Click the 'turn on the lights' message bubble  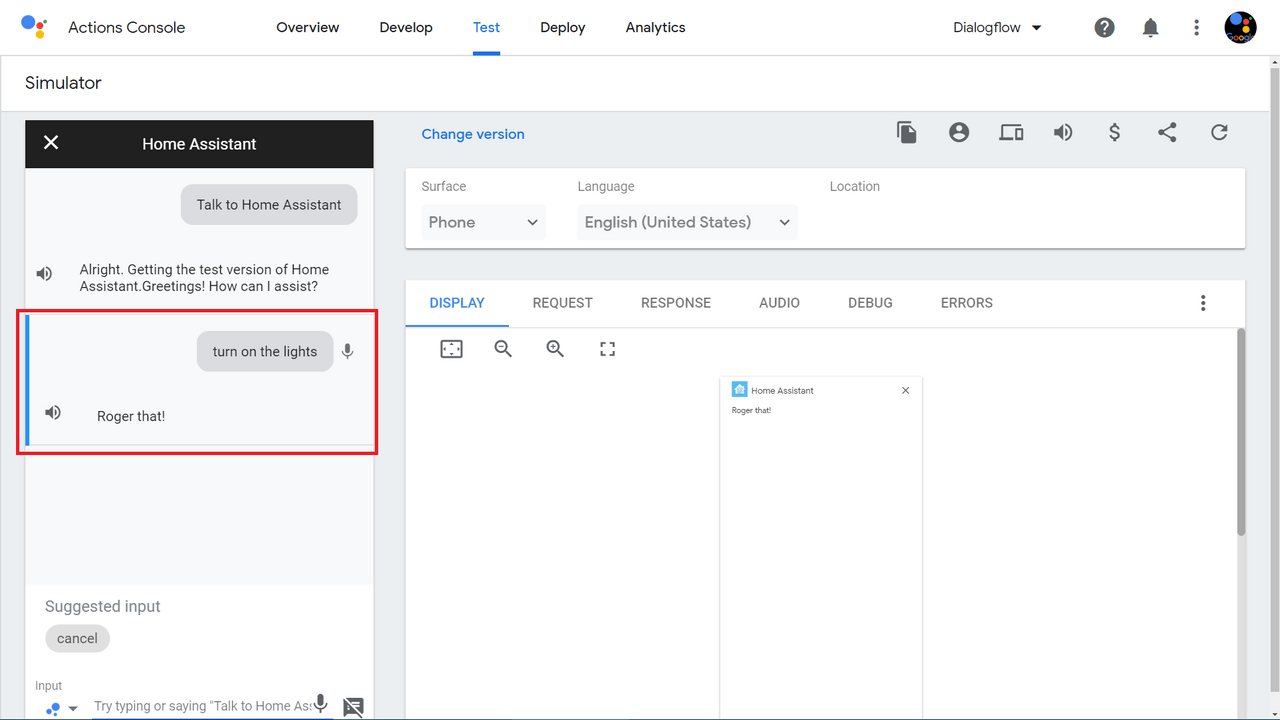pyautogui.click(x=265, y=351)
